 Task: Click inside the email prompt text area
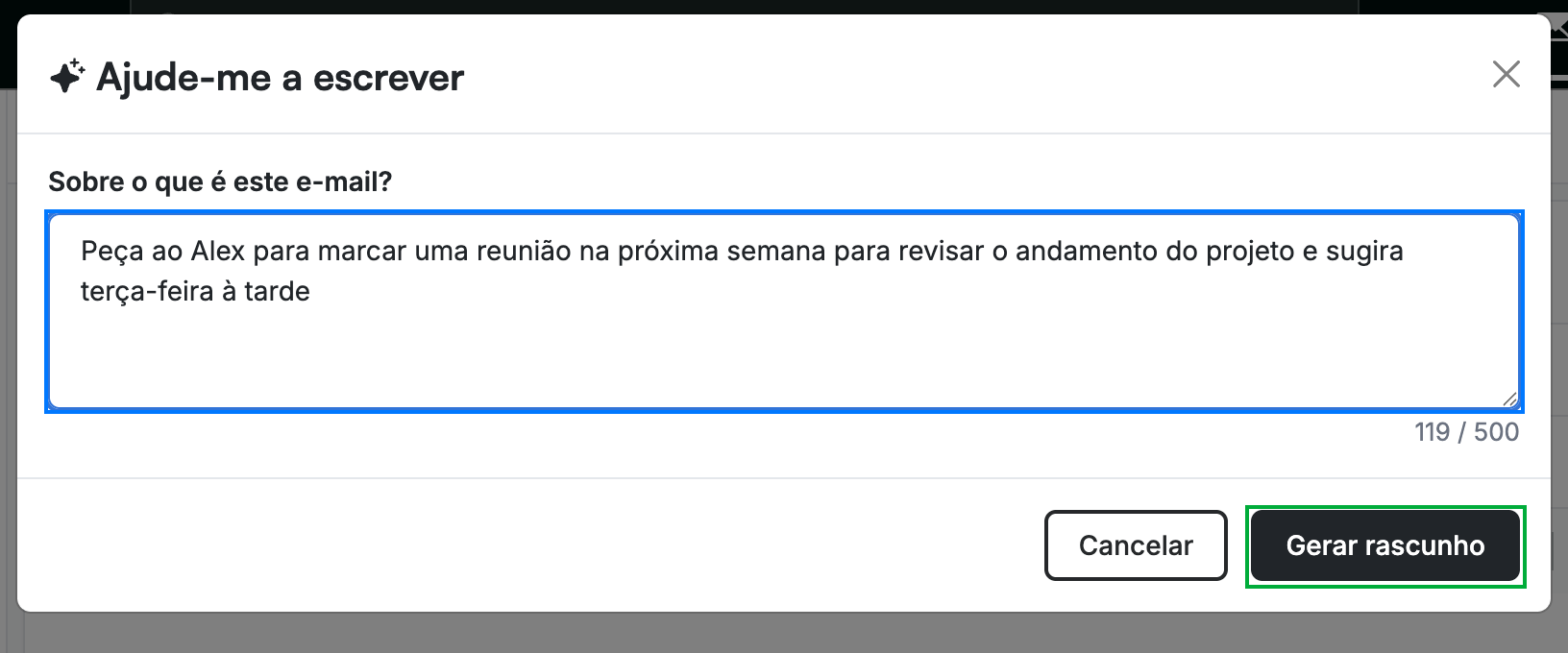784,311
